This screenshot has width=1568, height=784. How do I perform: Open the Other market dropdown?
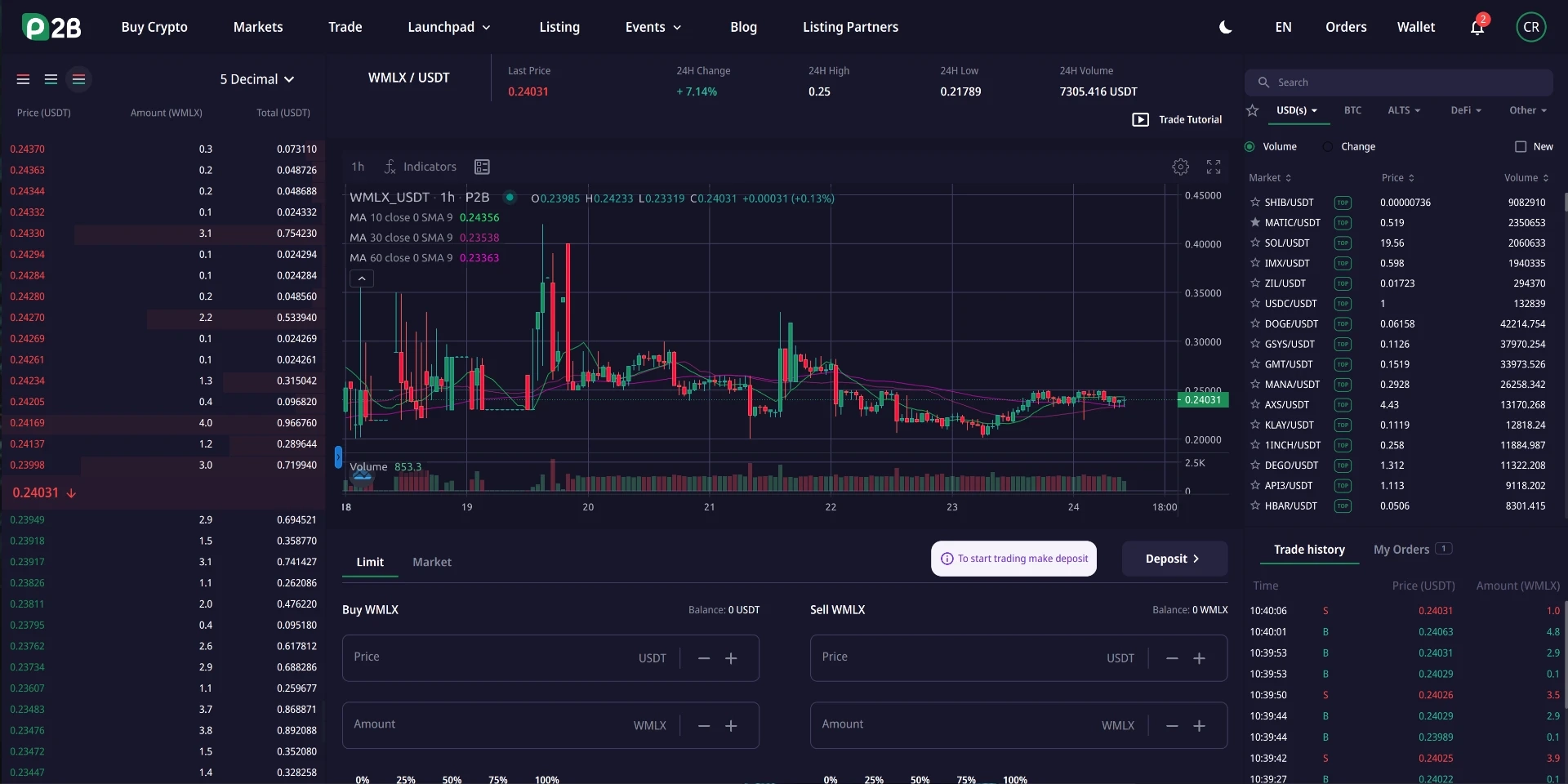[x=1528, y=110]
